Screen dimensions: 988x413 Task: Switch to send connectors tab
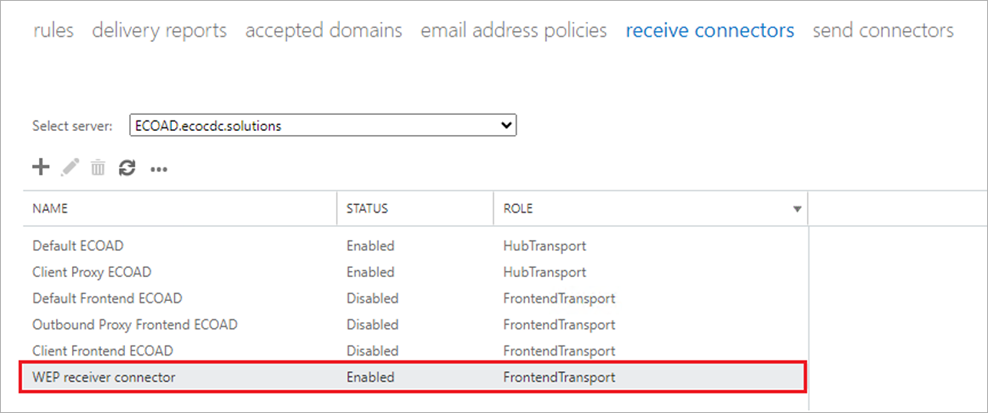(x=883, y=31)
